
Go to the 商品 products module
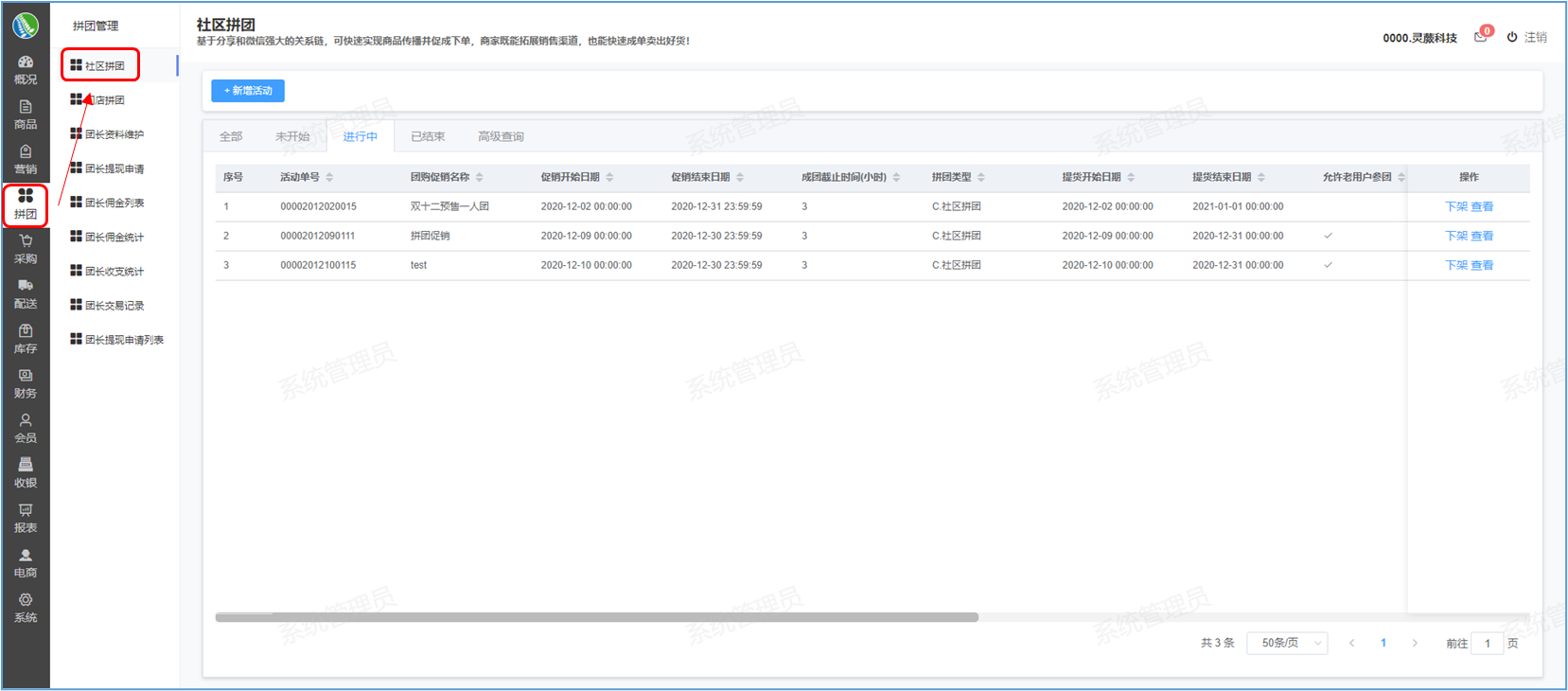point(26,115)
